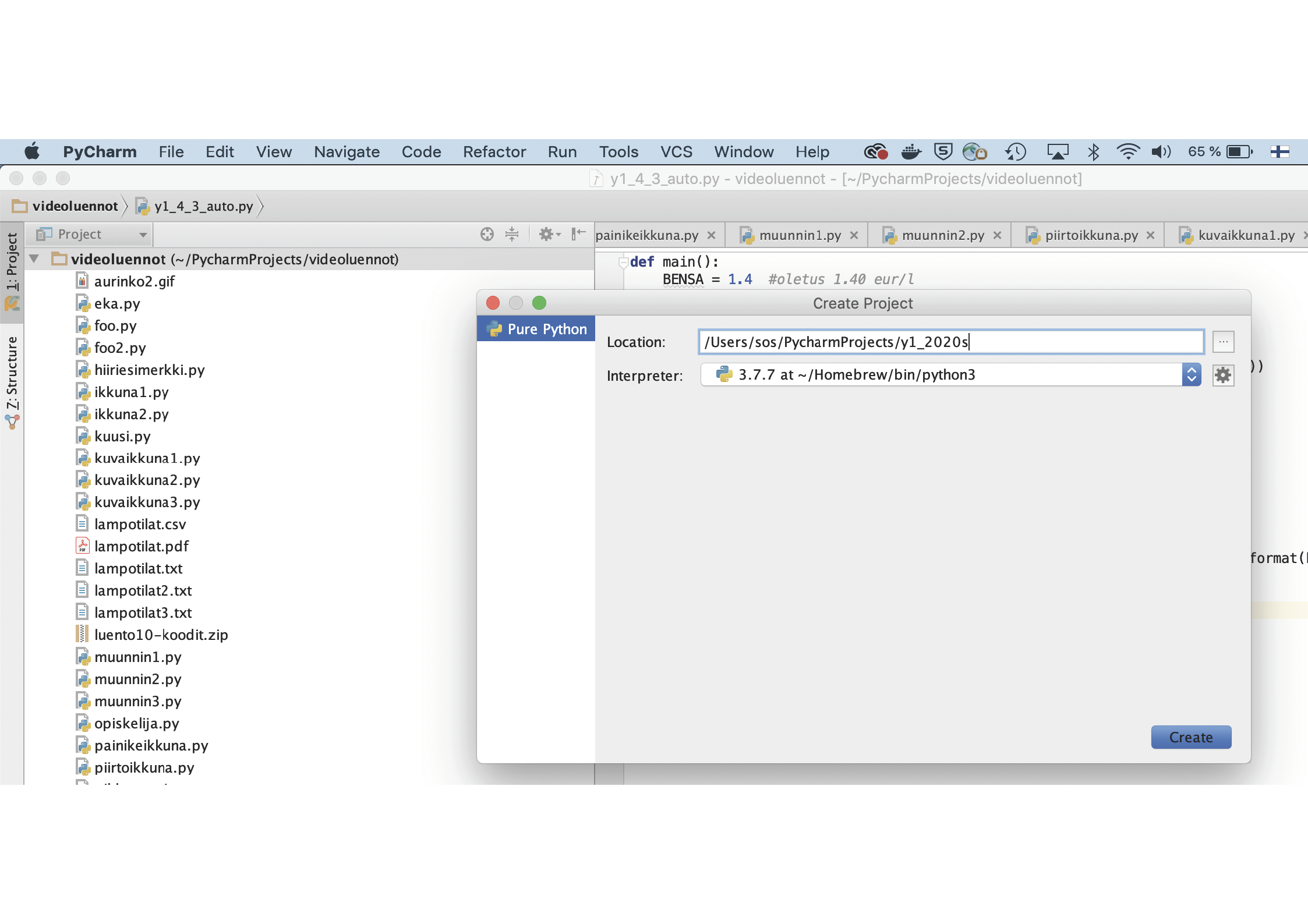Select Pure Python project type
Screen dimensions: 1308x924
point(536,329)
